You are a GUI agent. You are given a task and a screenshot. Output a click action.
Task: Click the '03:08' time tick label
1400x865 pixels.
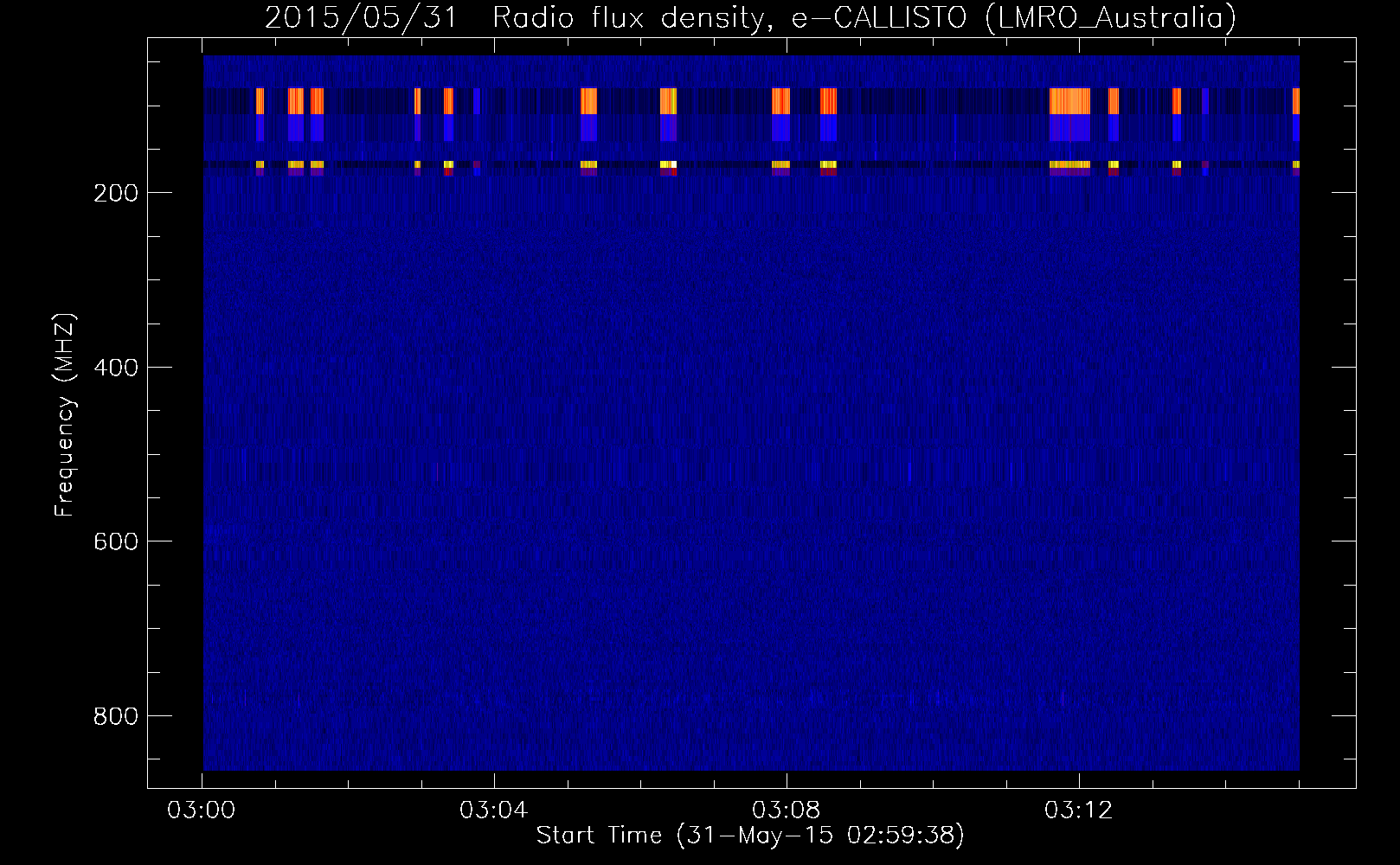coord(787,811)
